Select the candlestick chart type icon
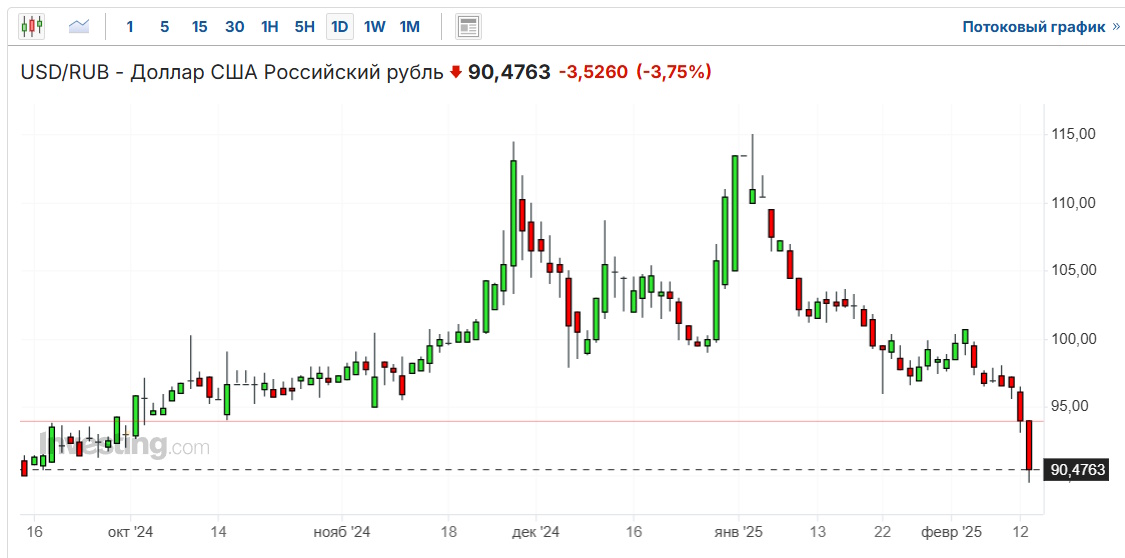 (32, 27)
